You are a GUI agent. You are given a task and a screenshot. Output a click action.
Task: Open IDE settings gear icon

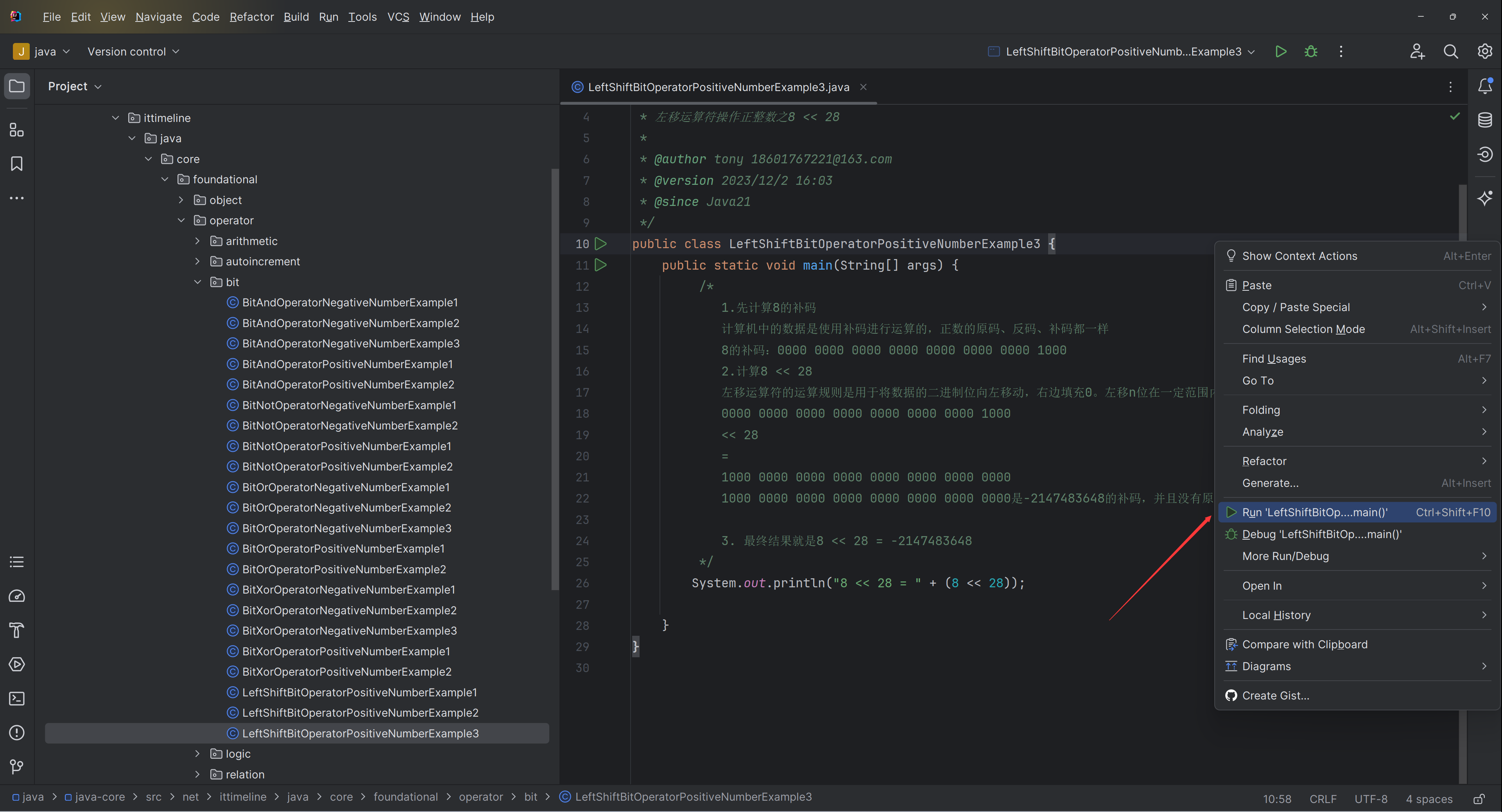(1484, 51)
